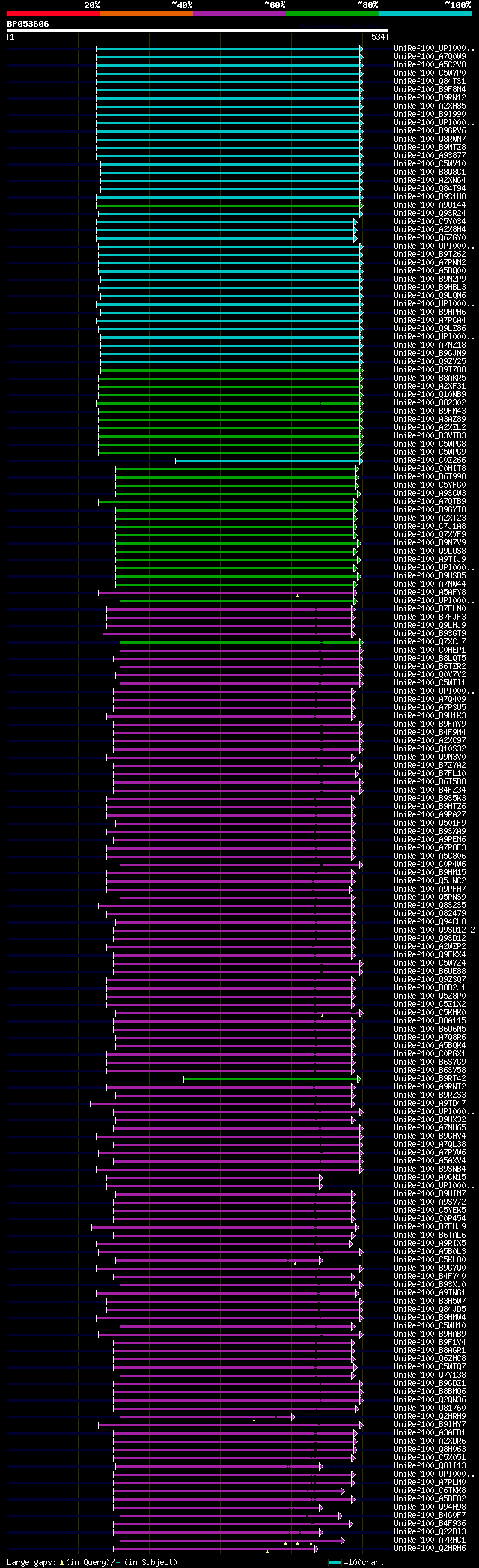Screen dimensions: 479x1568
Task: Select the white BP053606 query bar
Action: [198, 31]
